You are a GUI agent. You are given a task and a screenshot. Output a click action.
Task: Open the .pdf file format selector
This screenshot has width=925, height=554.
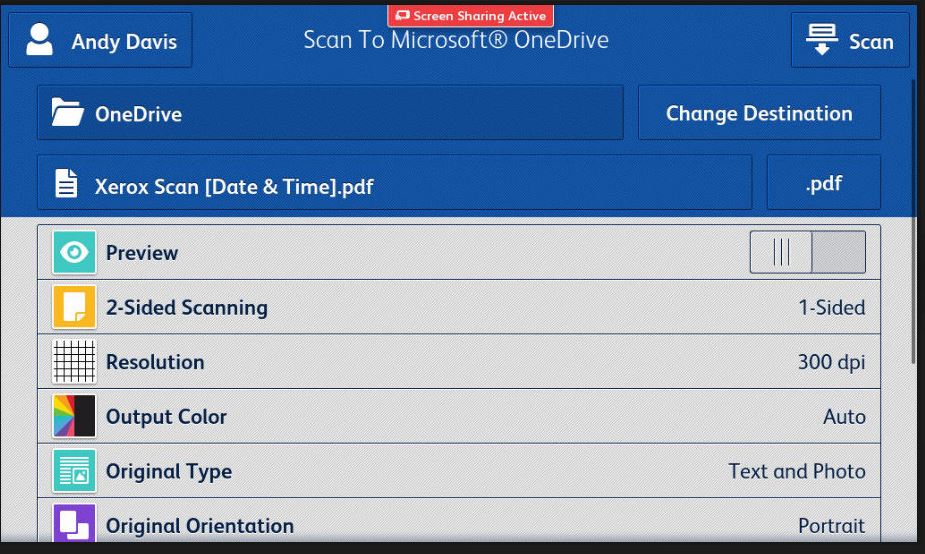tap(823, 183)
